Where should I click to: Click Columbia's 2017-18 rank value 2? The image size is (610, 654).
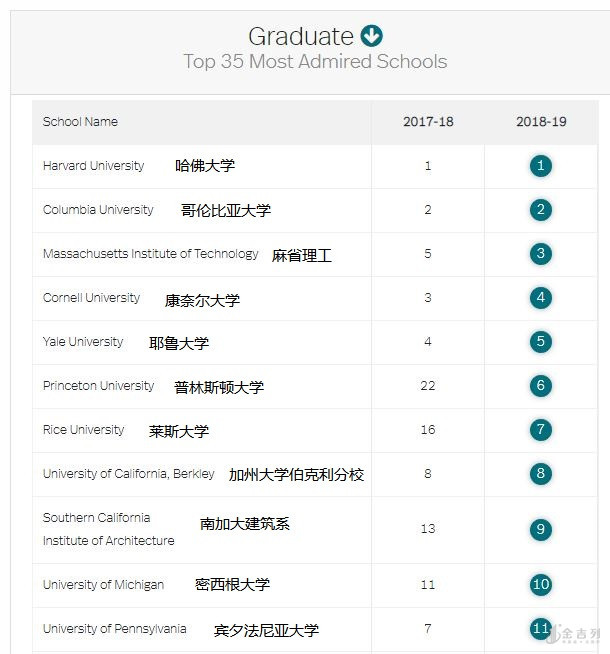(x=428, y=210)
